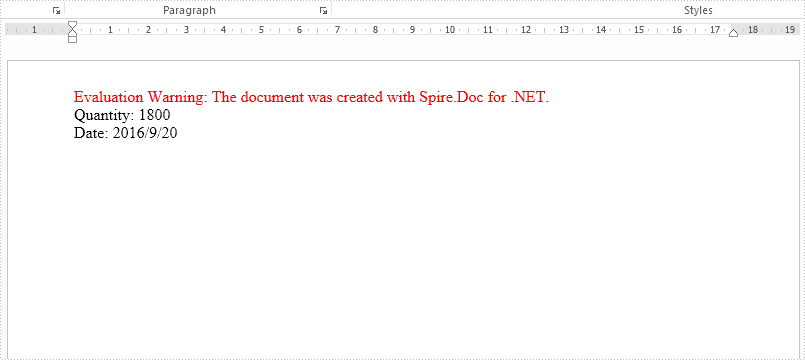Screen dimensions: 805x360
Task: Click ruler at the 5 mark
Action: [x=261, y=30]
